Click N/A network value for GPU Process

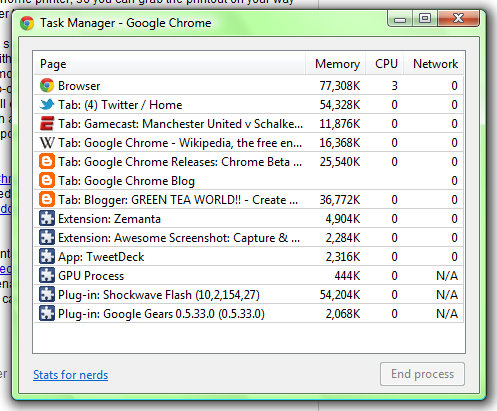(447, 276)
